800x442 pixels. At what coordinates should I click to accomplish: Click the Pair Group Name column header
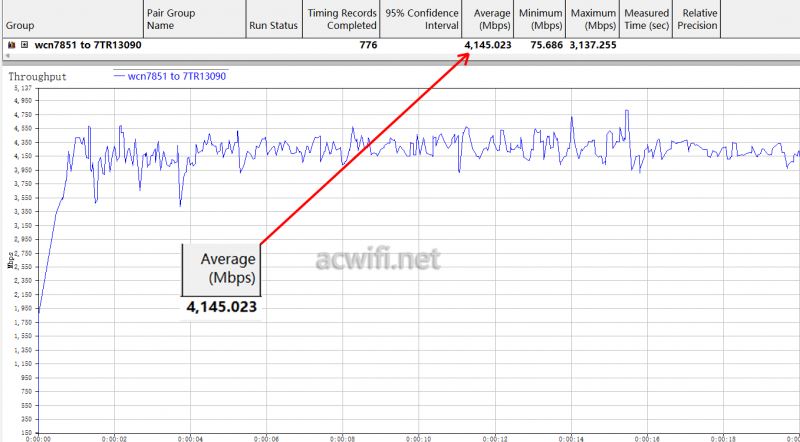pyautogui.click(x=193, y=19)
